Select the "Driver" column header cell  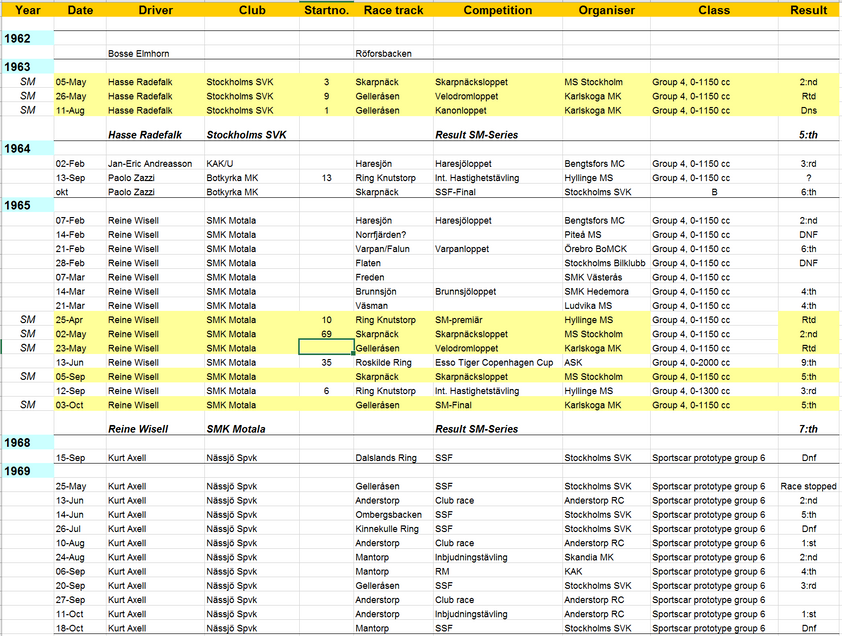click(155, 10)
